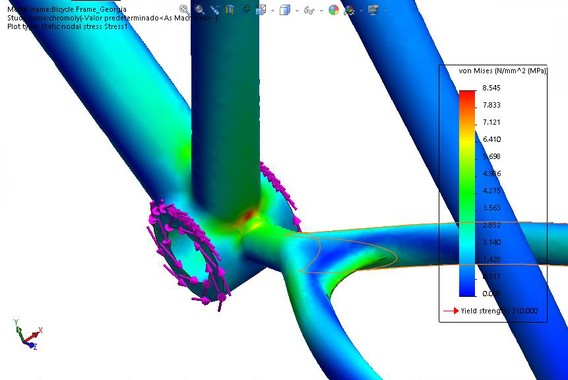This screenshot has width=568, height=380.
Task: Click the Previous View icon
Action: click(x=215, y=10)
